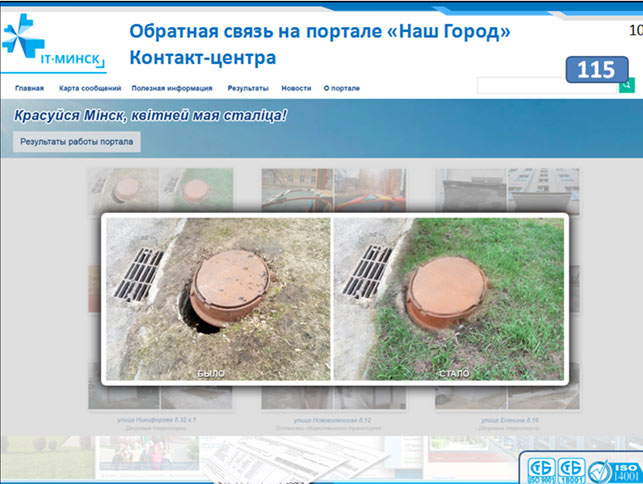Open the Новости section

[296, 88]
